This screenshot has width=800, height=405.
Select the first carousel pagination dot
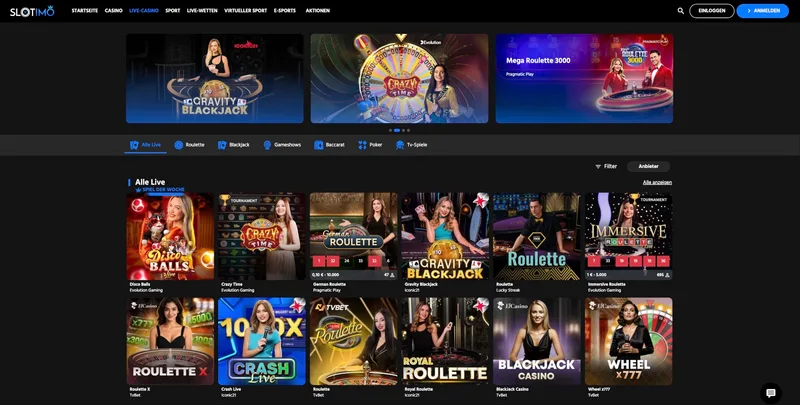[x=390, y=131]
